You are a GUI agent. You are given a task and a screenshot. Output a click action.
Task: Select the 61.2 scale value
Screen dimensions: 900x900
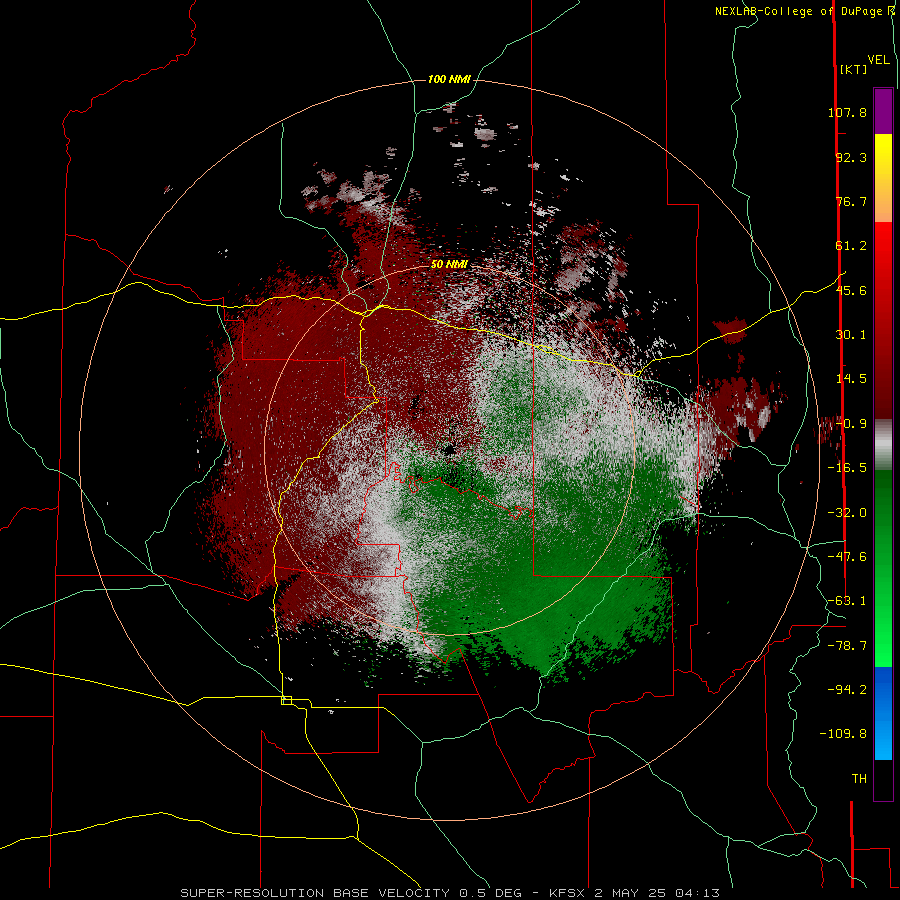pos(851,246)
